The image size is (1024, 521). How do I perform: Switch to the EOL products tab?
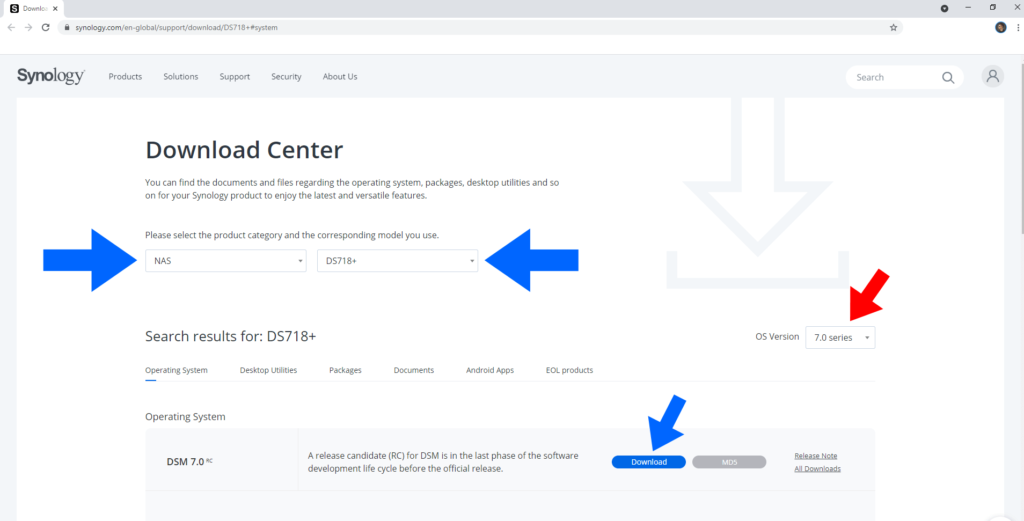569,370
